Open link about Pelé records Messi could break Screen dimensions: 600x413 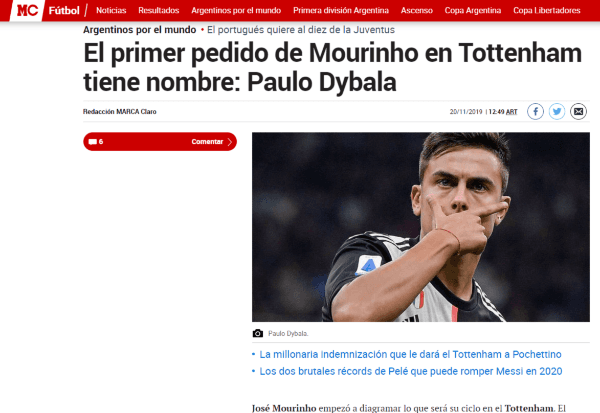click(411, 371)
